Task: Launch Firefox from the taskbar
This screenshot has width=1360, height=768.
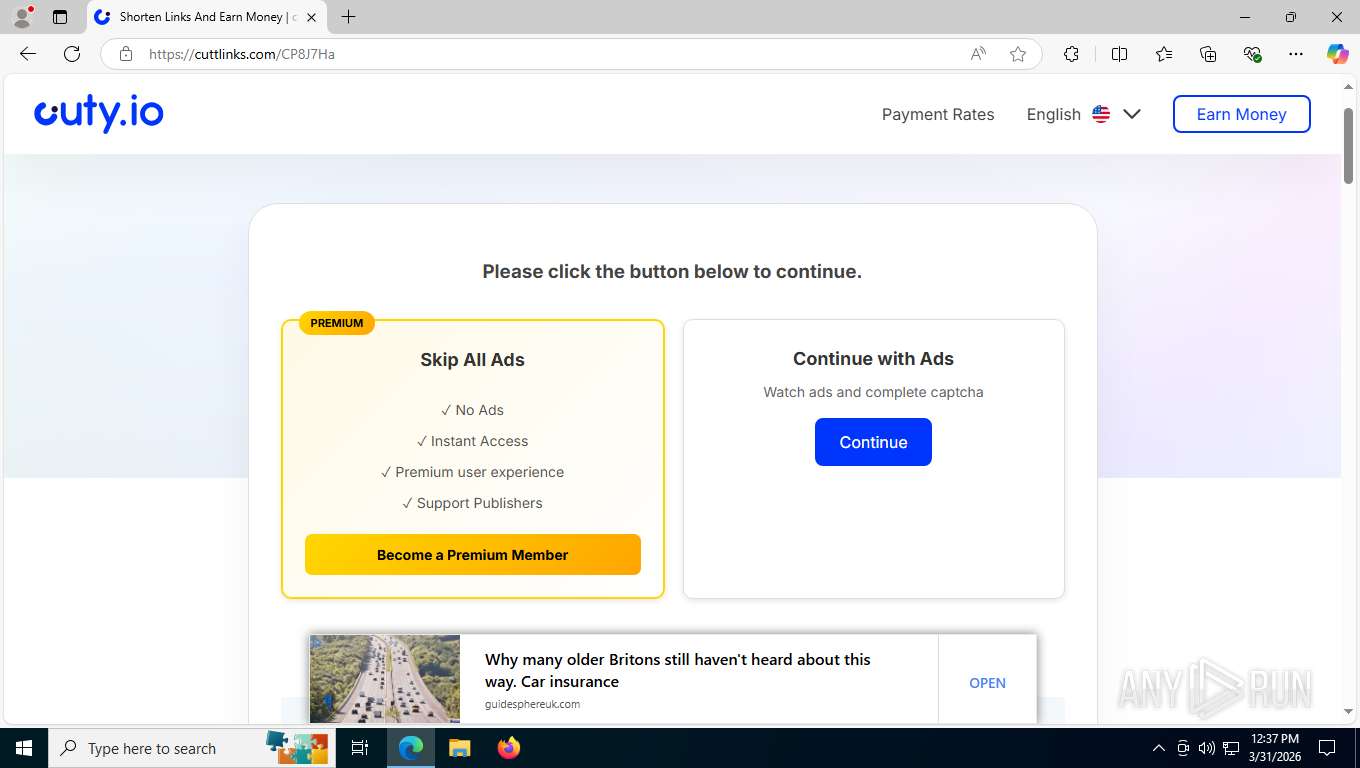Action: coord(508,748)
